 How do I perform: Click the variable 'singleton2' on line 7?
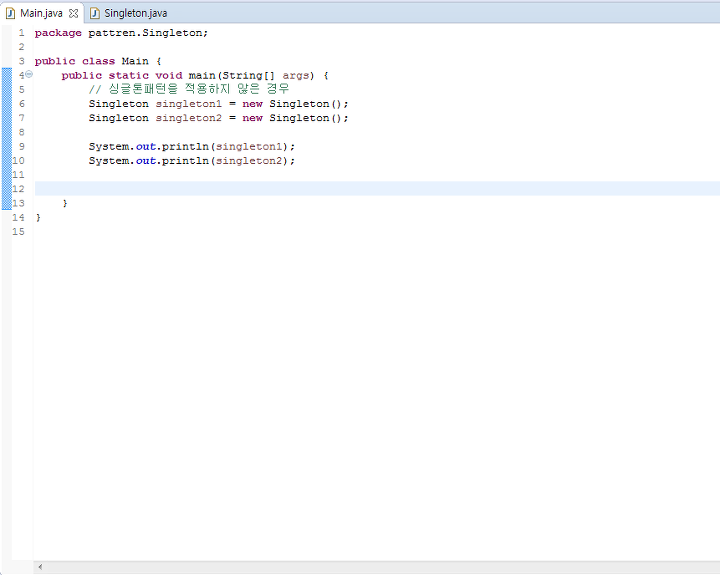(x=189, y=118)
